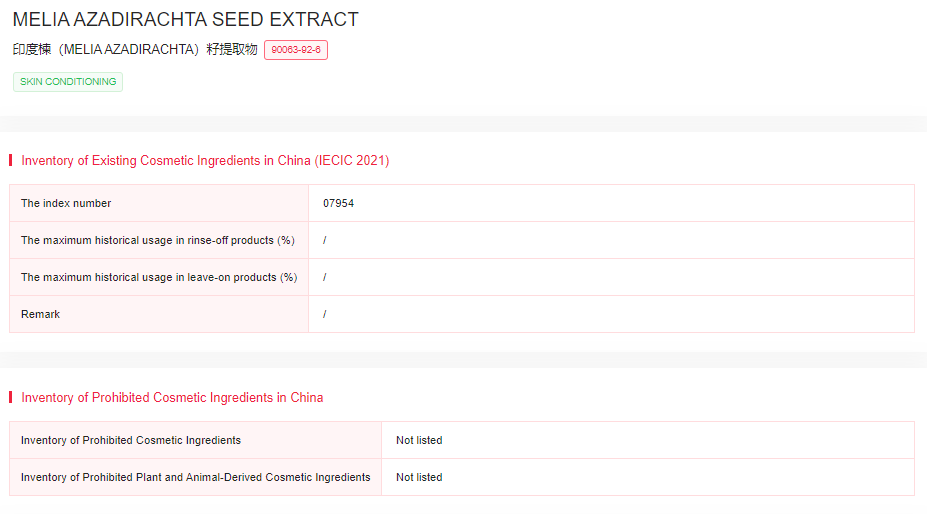Select "The index number" label cell
This screenshot has width=927, height=514.
(x=66, y=204)
